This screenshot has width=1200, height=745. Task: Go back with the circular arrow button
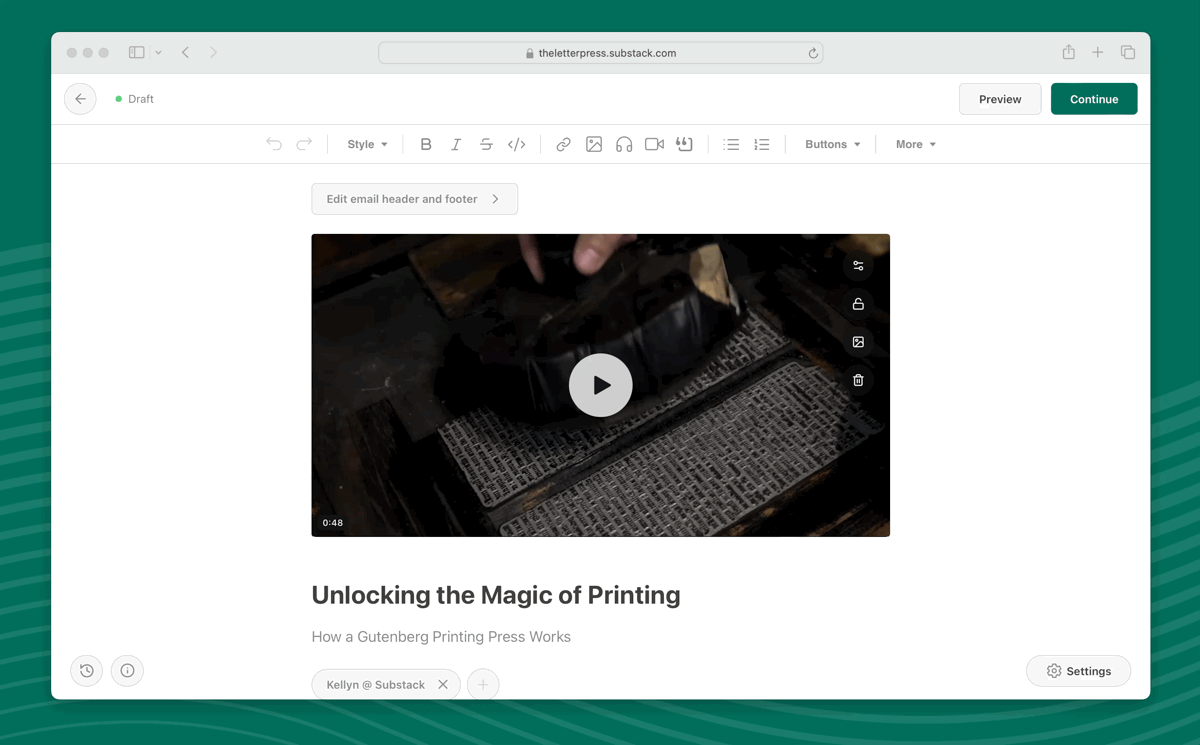point(80,99)
